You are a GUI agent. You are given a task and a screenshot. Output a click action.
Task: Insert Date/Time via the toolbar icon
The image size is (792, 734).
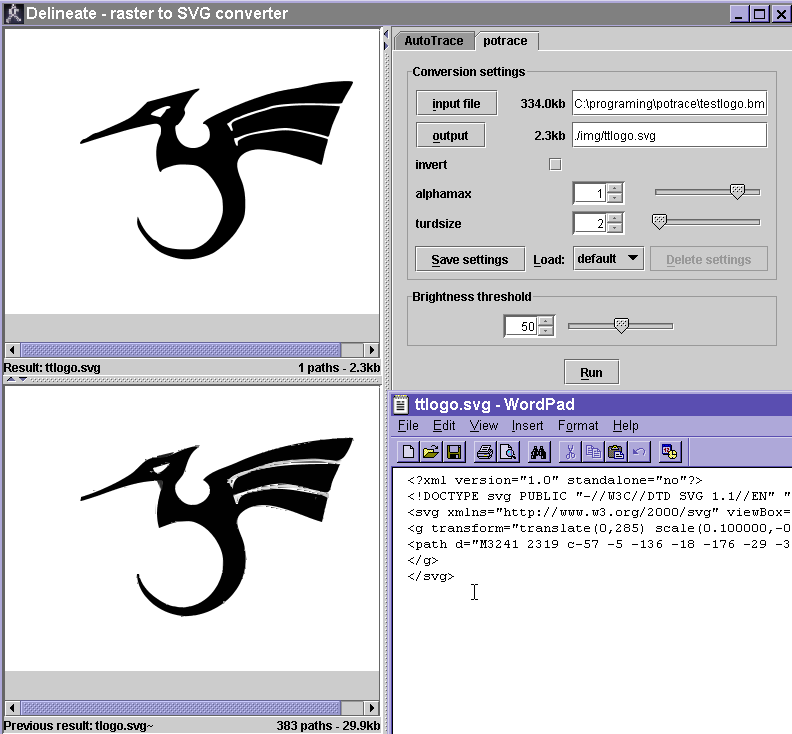(x=670, y=452)
